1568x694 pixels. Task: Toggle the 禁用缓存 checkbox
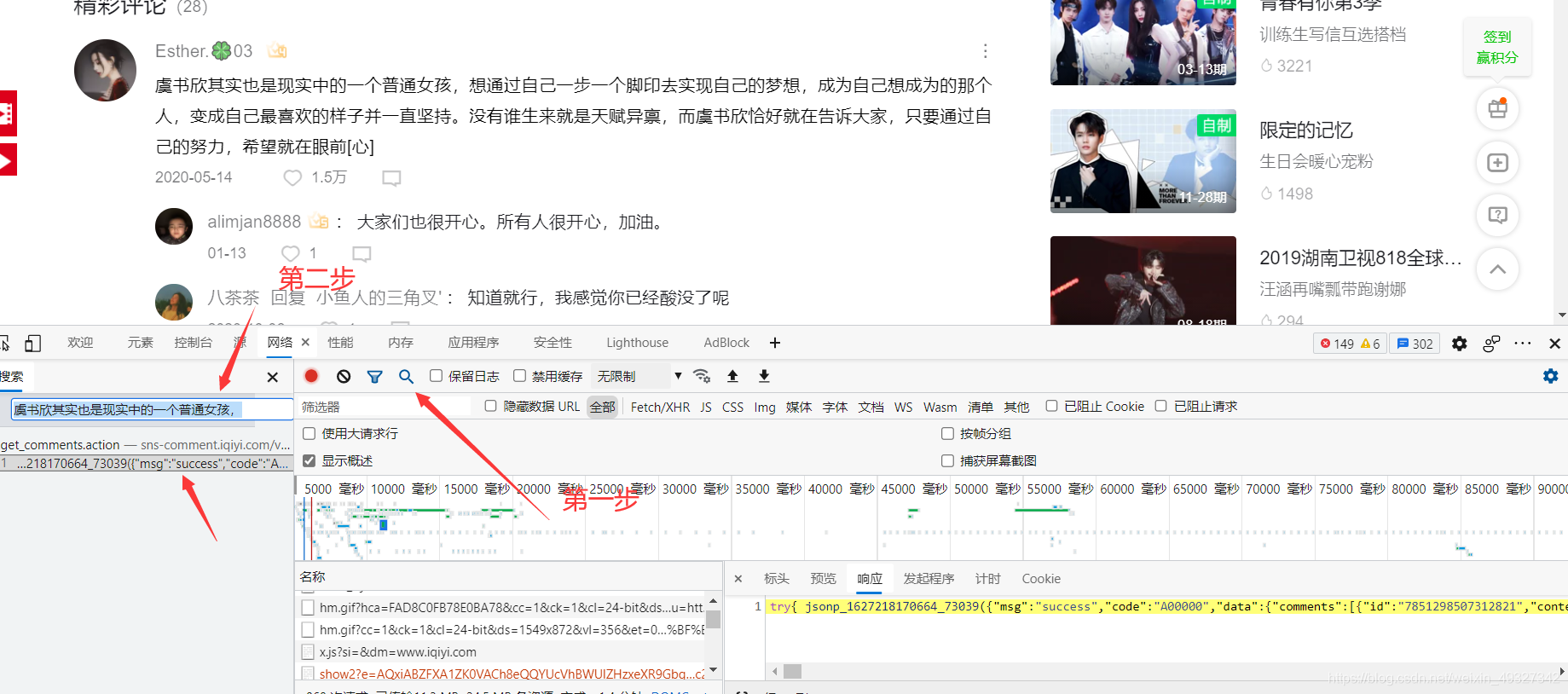(x=519, y=376)
